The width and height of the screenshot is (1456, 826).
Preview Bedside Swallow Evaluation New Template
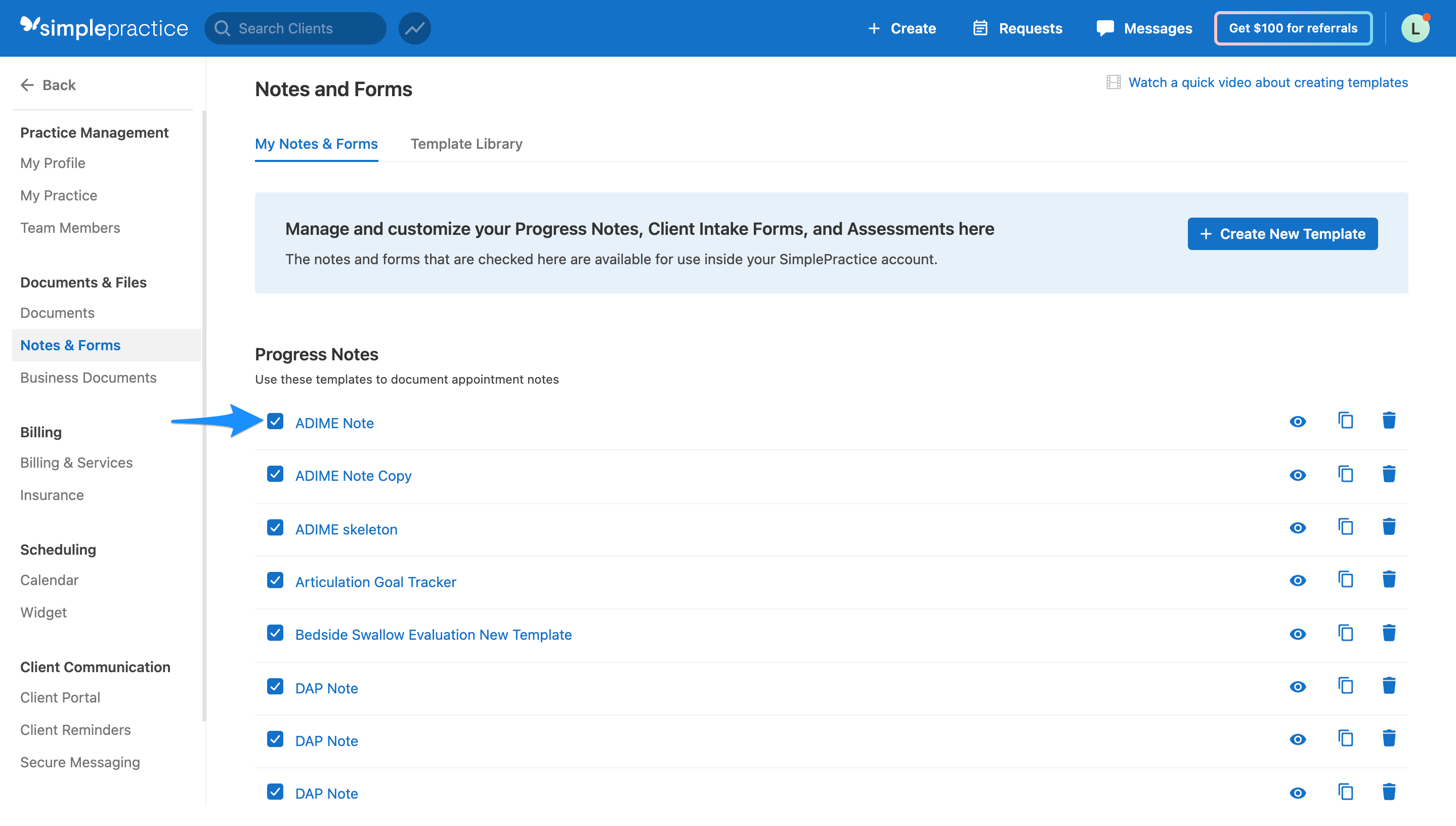tap(1297, 634)
